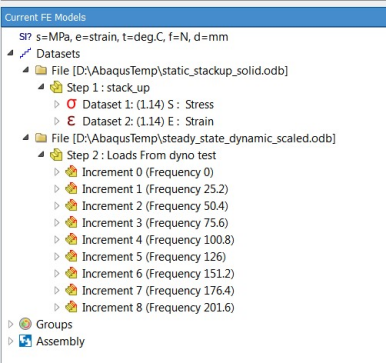This screenshot has width=387, height=364.
Task: Expand Increment 8 (Frequency 201.6)
Action: click(x=57, y=307)
